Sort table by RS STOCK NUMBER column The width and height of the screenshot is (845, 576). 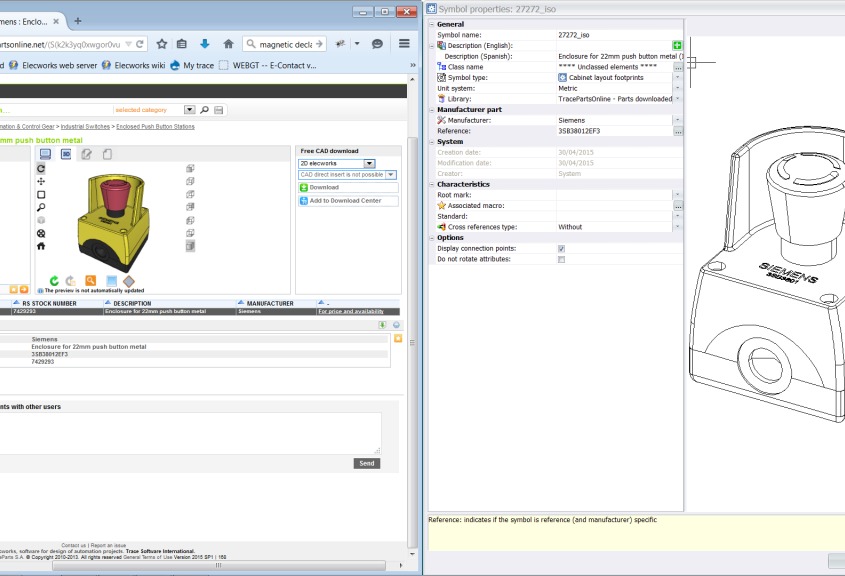click(x=50, y=303)
